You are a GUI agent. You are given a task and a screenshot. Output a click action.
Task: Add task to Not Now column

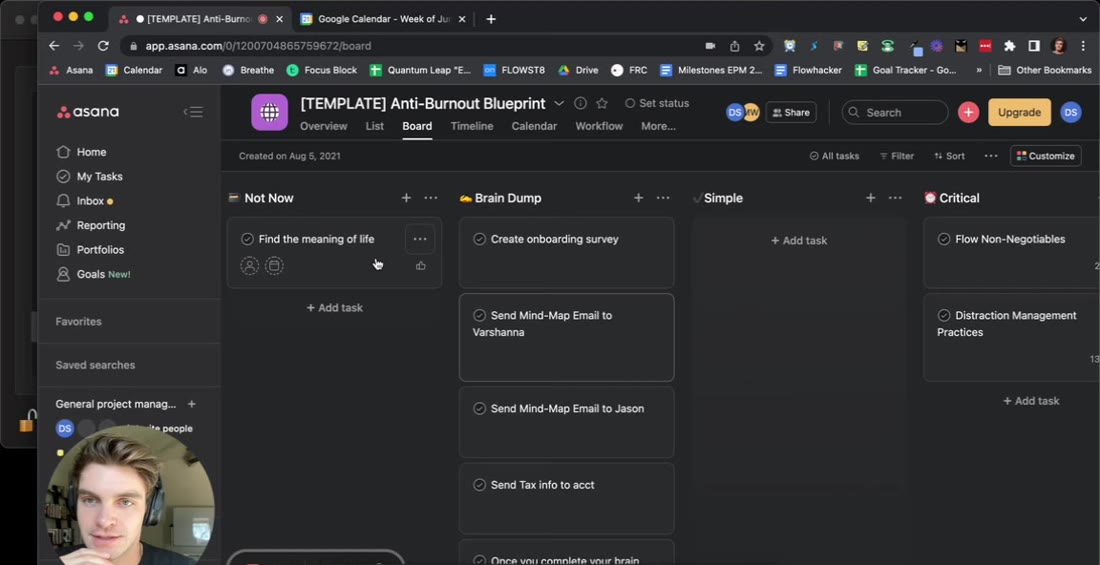click(406, 198)
